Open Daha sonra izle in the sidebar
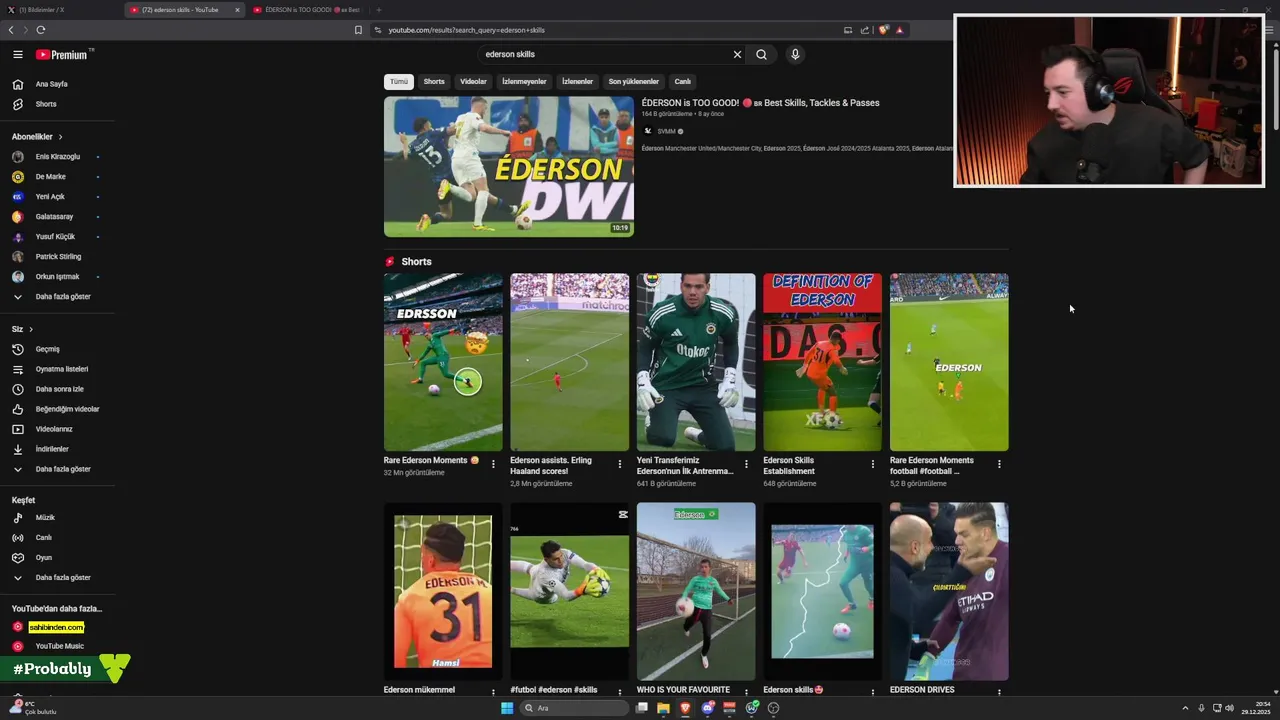This screenshot has width=1280, height=720. click(58, 389)
